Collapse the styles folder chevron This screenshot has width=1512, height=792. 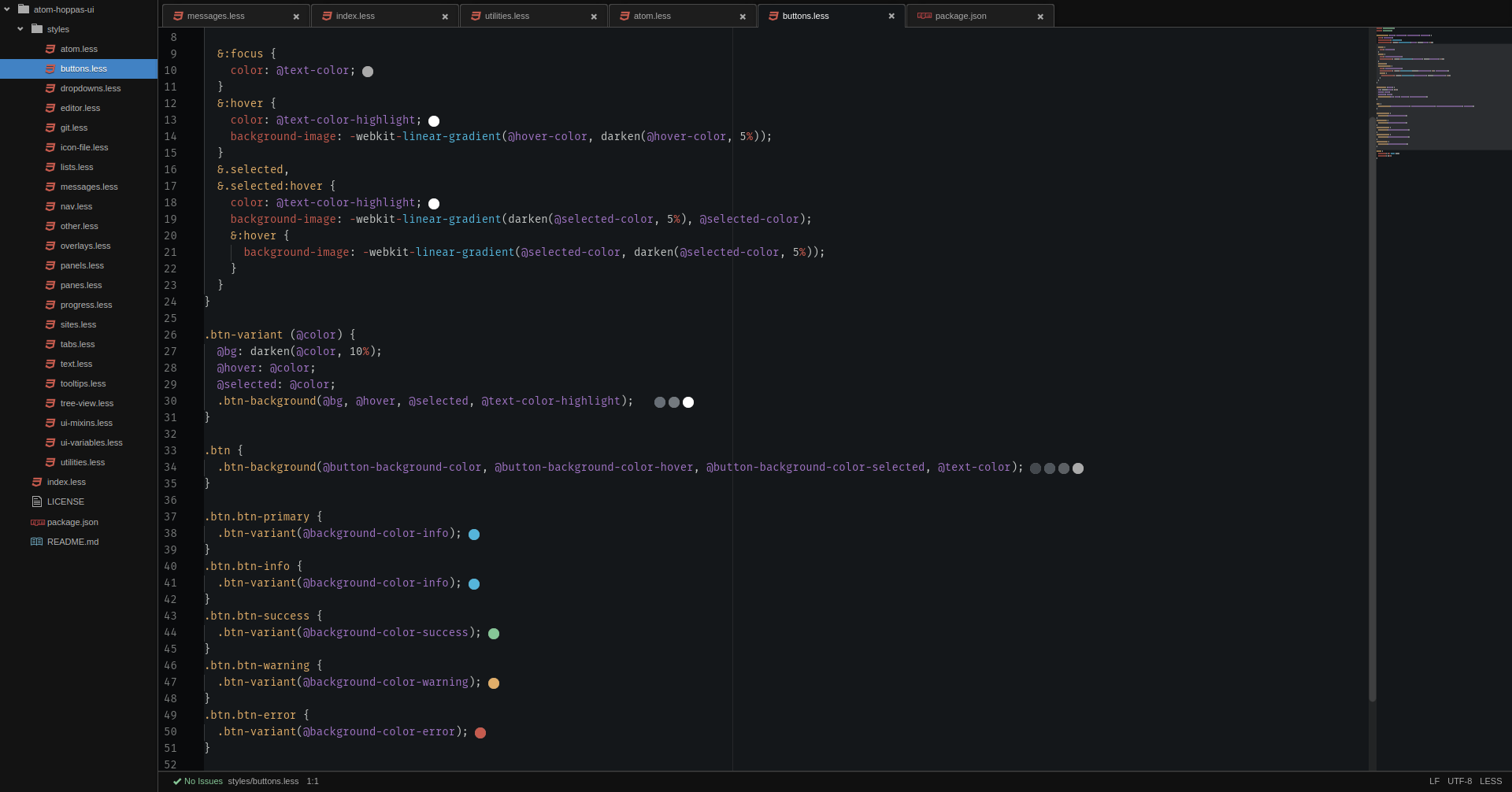[x=20, y=29]
